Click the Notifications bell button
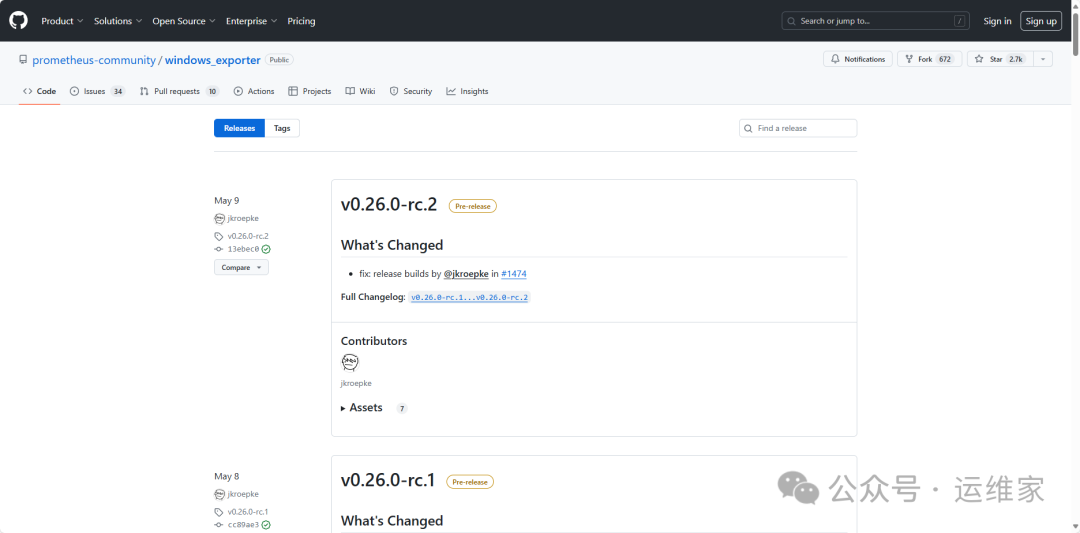The width and height of the screenshot is (1080, 533). (x=858, y=59)
